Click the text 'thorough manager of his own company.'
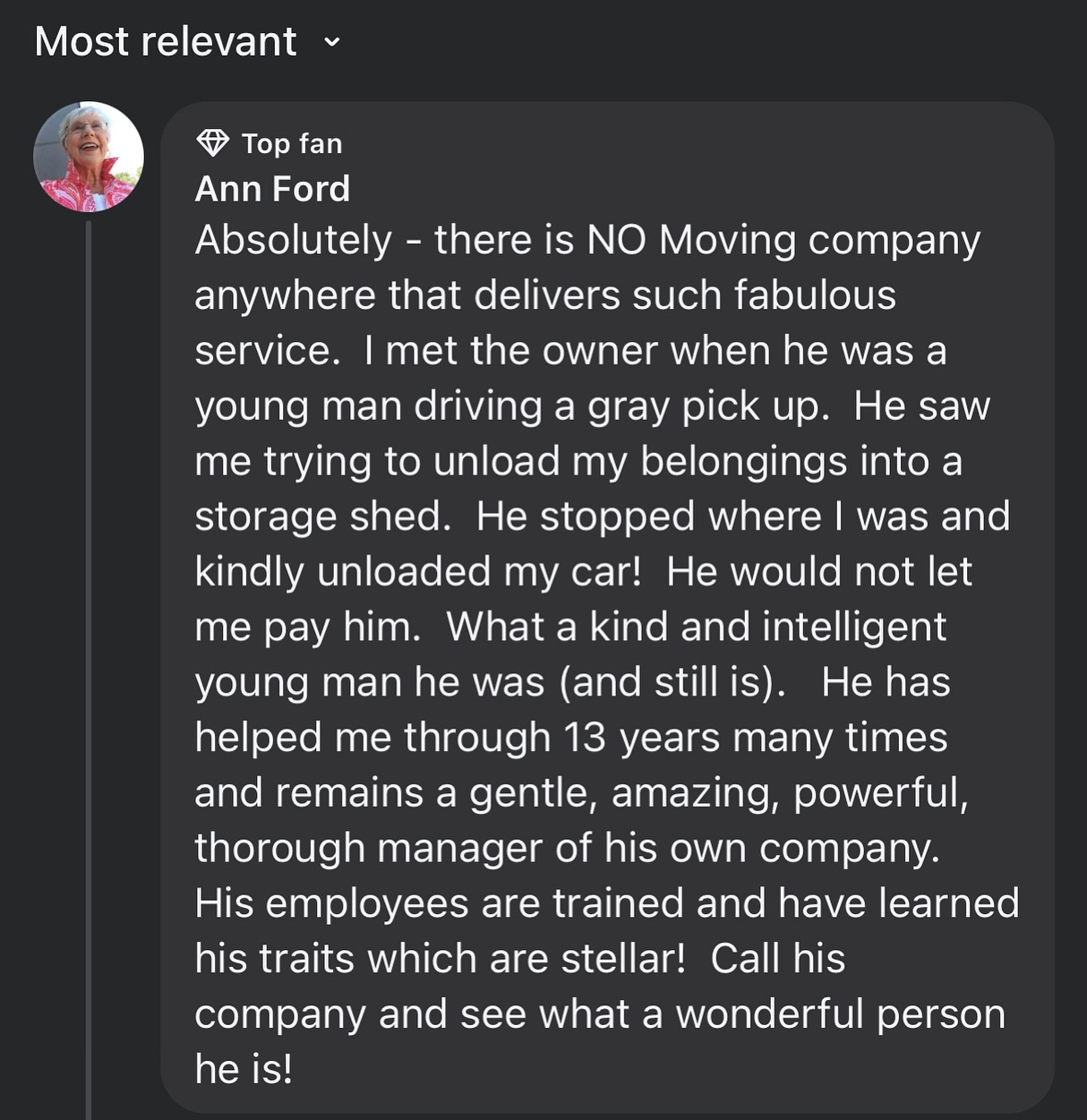This screenshot has height=1120, width=1087. [567, 848]
